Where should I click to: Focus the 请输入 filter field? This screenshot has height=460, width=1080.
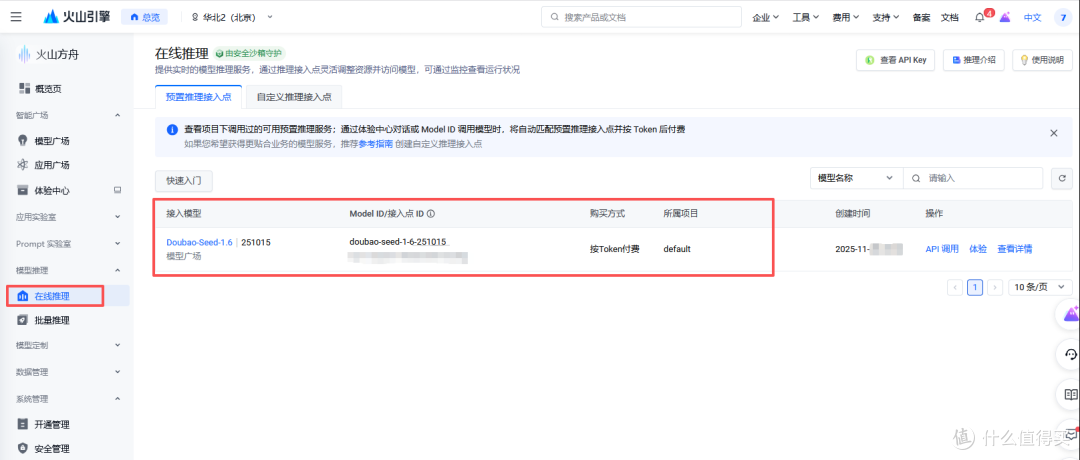973,178
